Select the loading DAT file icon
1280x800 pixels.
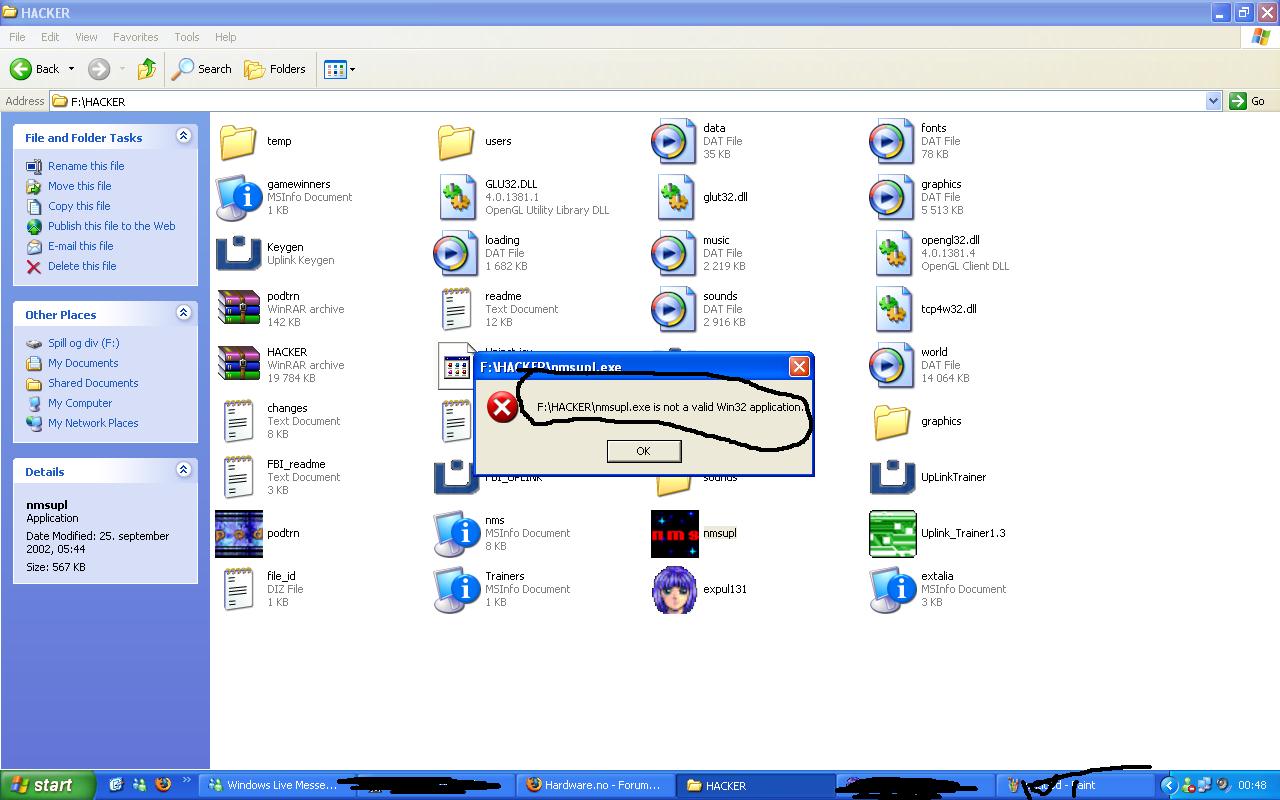[456, 253]
